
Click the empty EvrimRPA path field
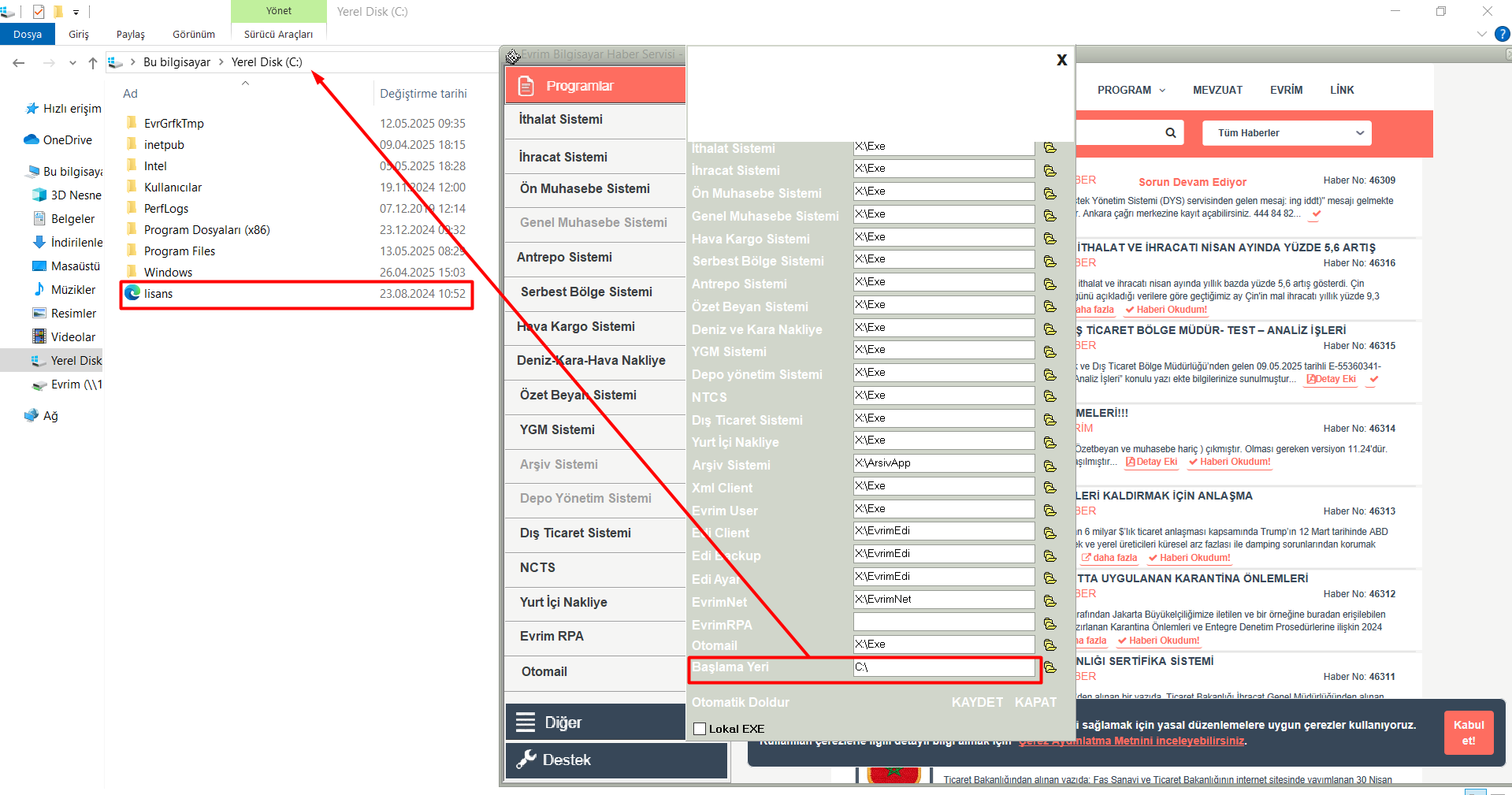(943, 622)
